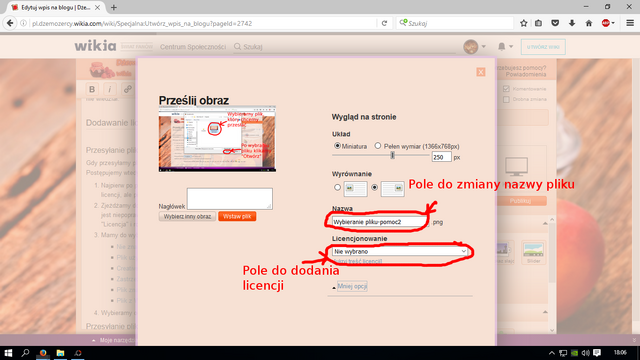The image size is (640, 360).
Task: Open the bookmarks library clipboard icon
Action: click(x=539, y=23)
